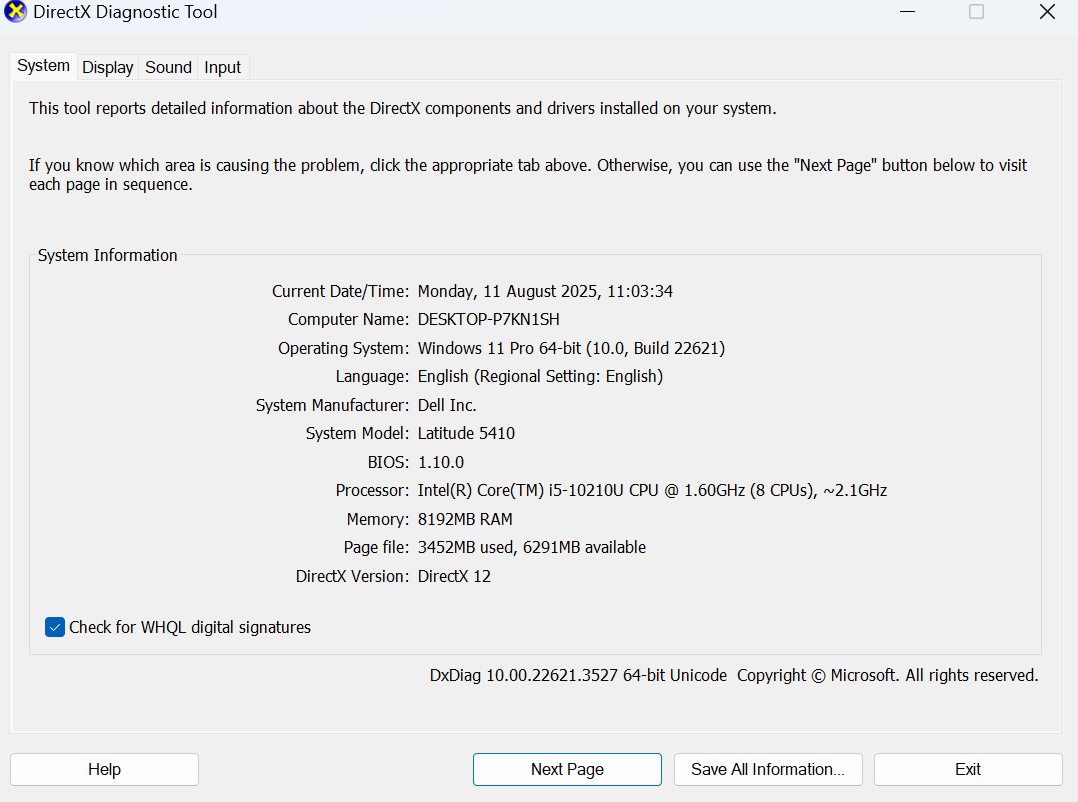This screenshot has height=802, width=1078.
Task: Close the DirectX Diagnostic Tool window
Action: coord(1047,12)
